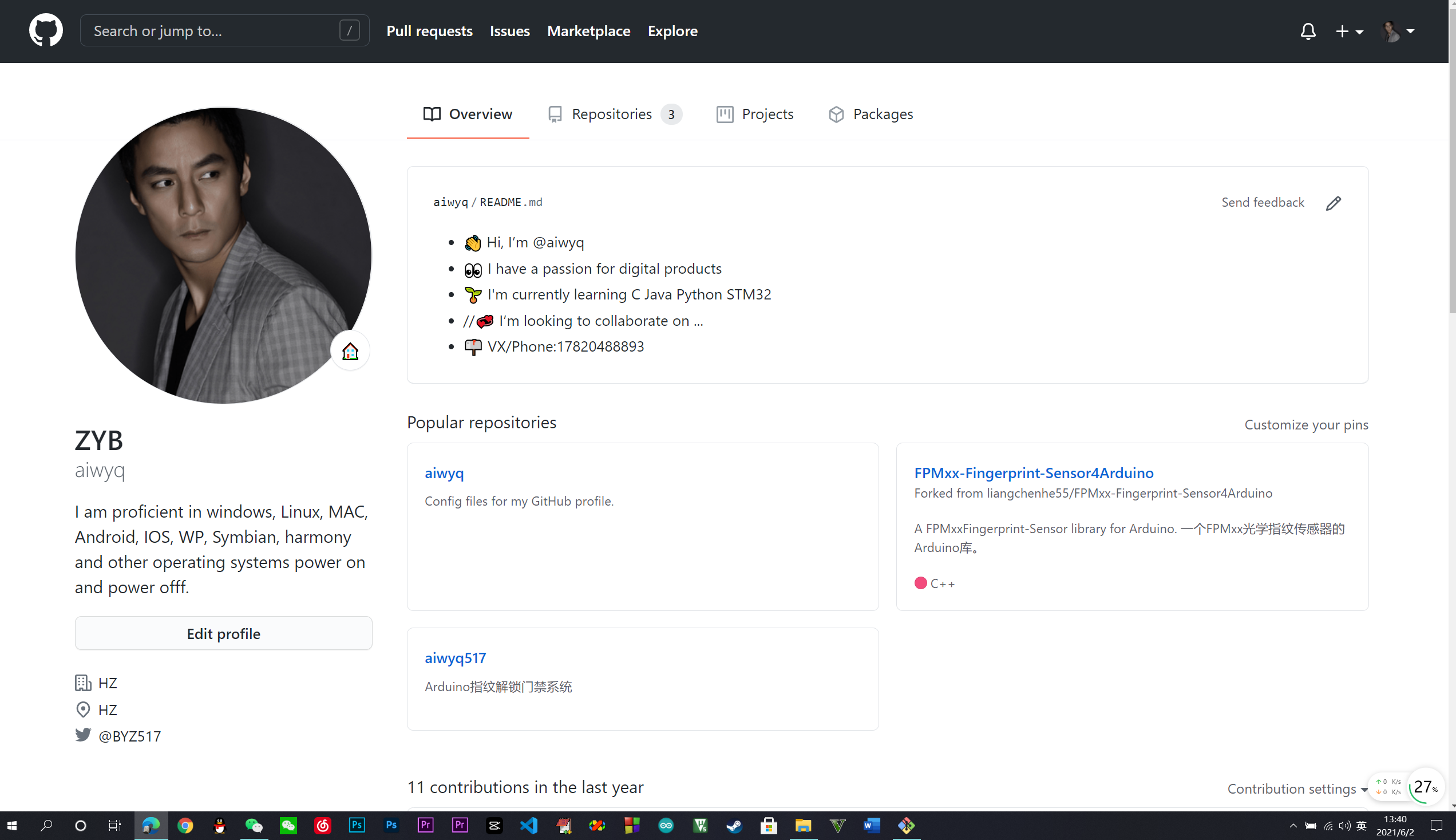Open Task View on taskbar
Screen dimensions: 1456x840
[114, 826]
